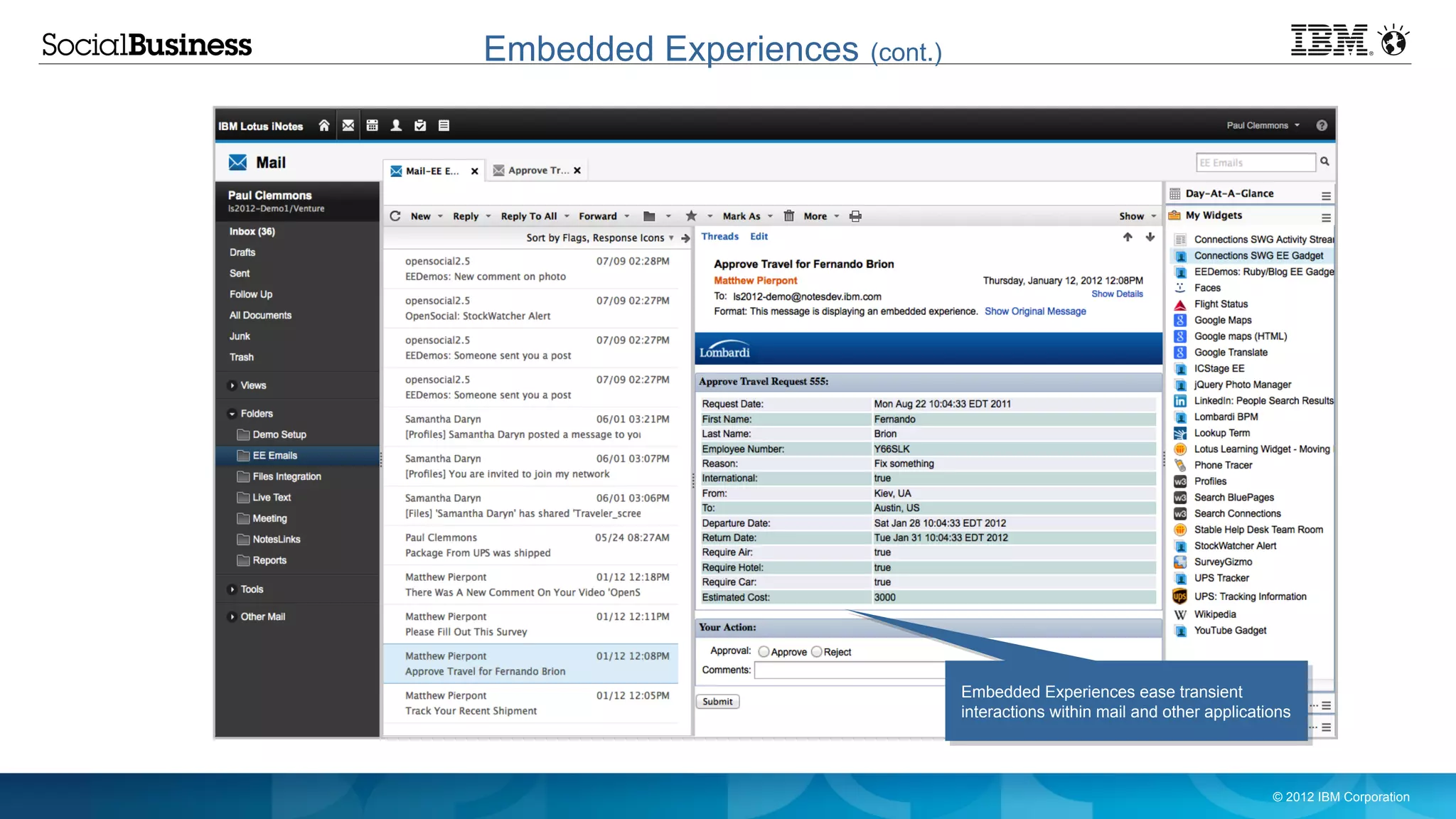Viewport: 1456px width, 819px height.
Task: Open the Files Integration folder
Action: click(287, 477)
